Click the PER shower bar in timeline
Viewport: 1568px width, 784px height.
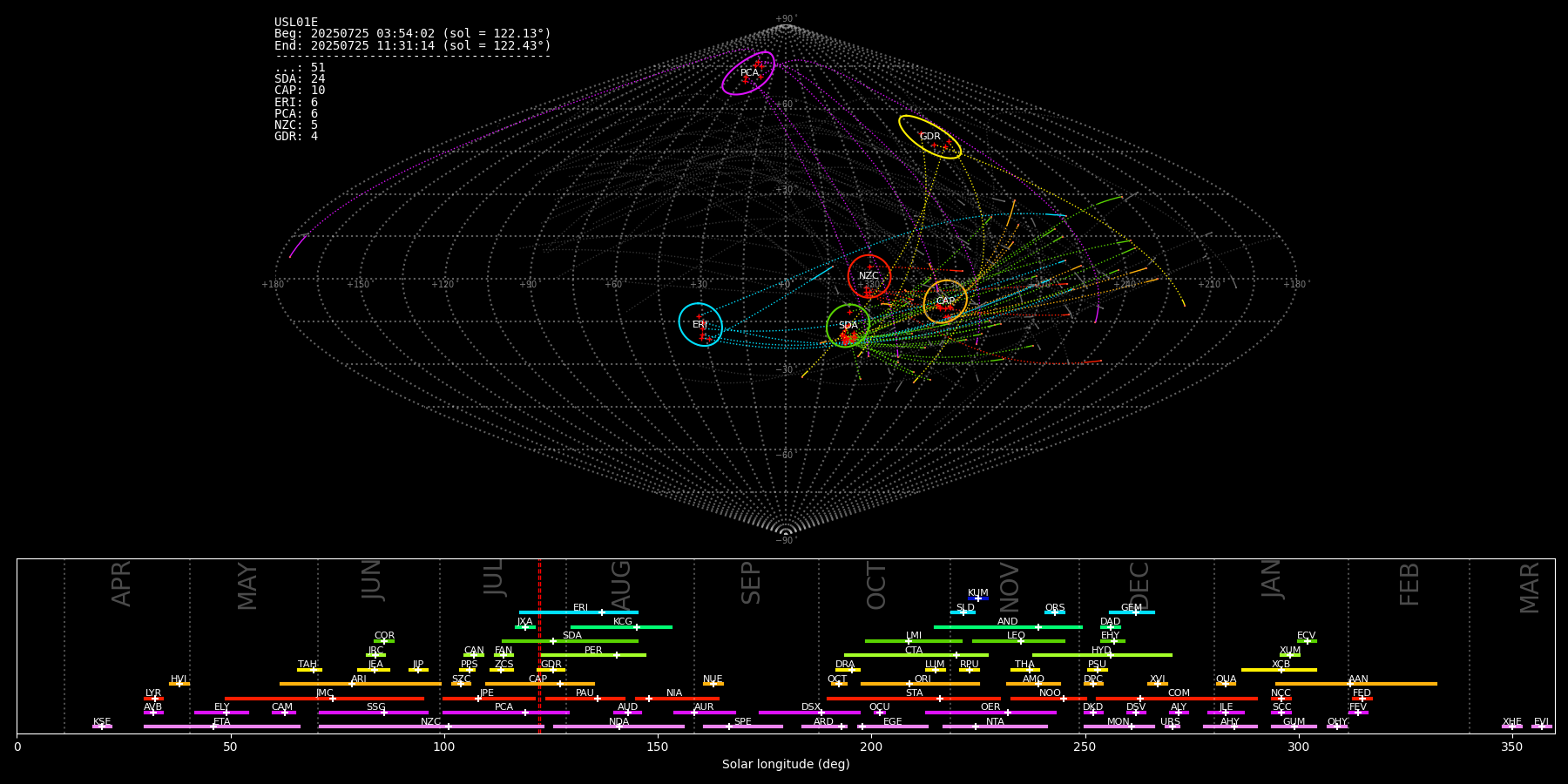coord(593,655)
